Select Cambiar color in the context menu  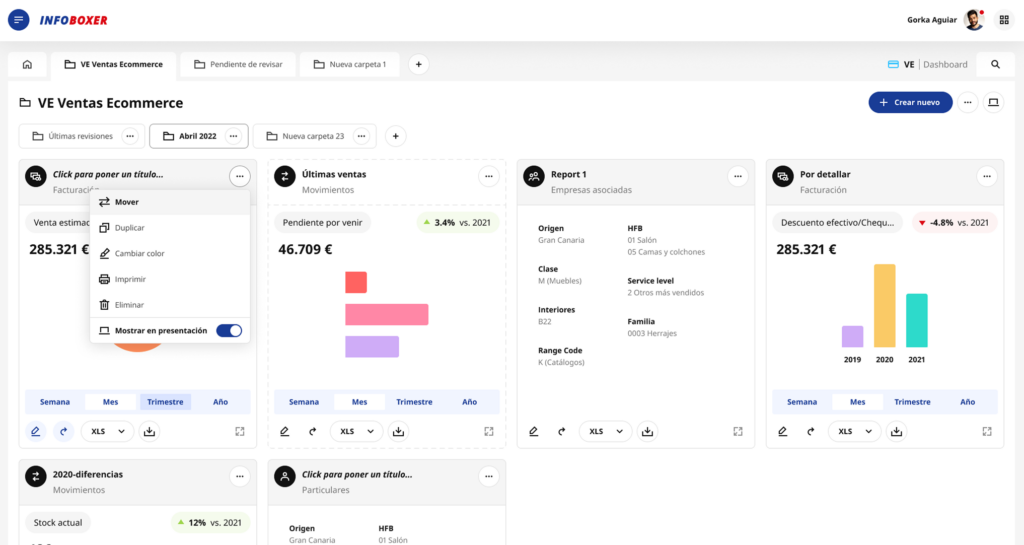pyautogui.click(x=139, y=254)
